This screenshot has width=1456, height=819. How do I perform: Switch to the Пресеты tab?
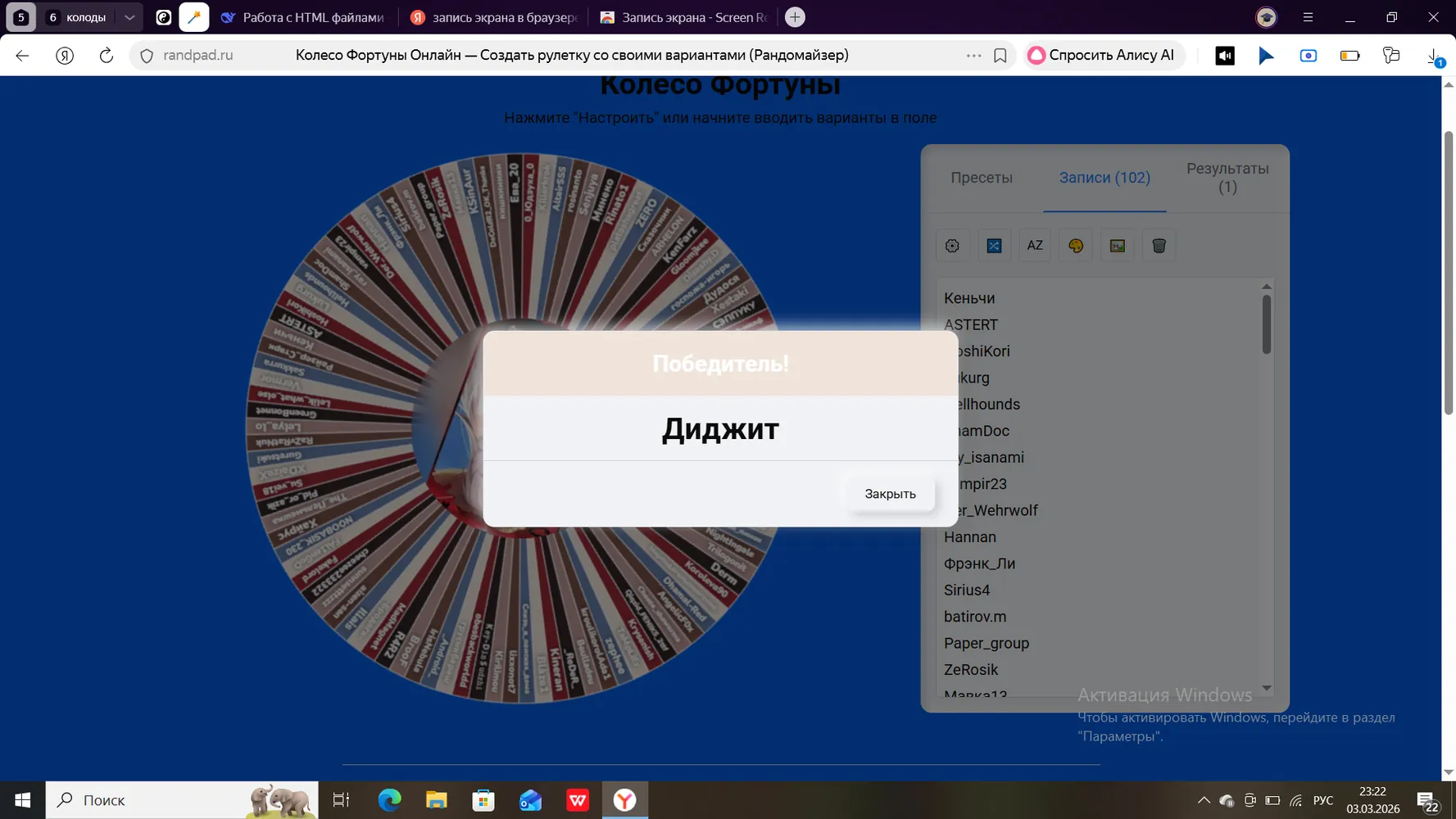[982, 178]
